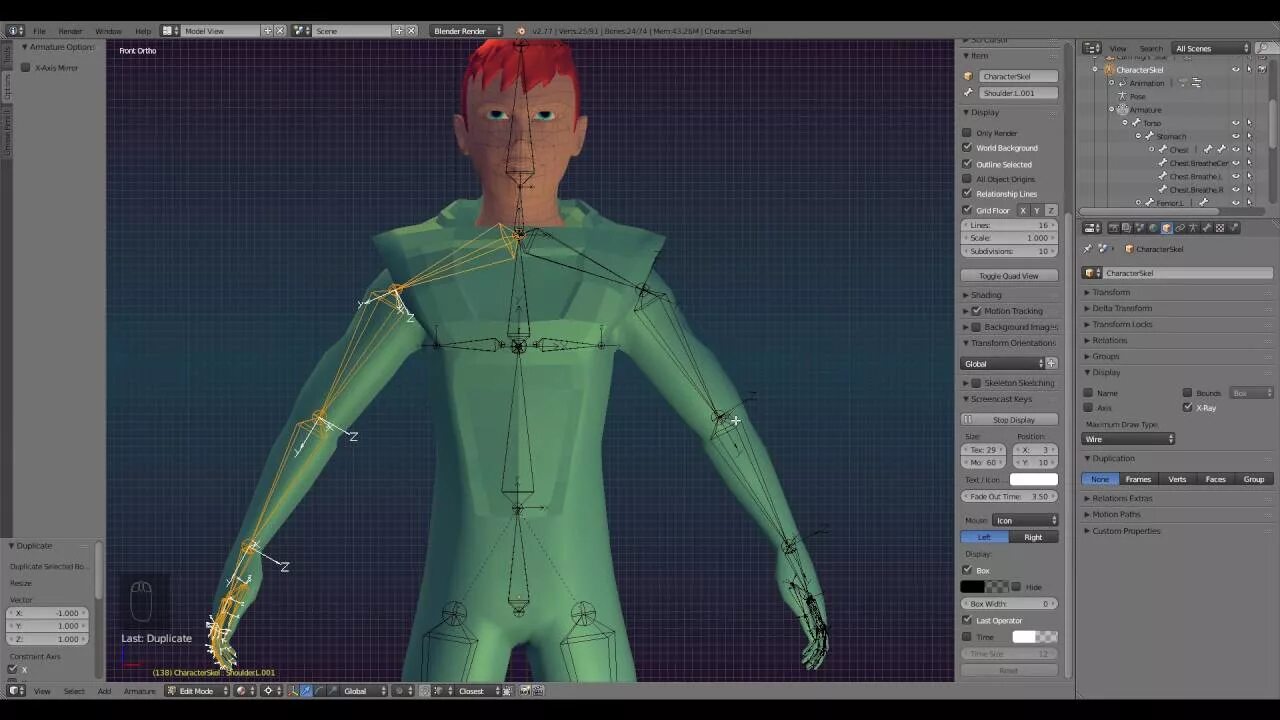1280x720 pixels.
Task: Click the Toggle Quad View button
Action: click(x=1009, y=276)
